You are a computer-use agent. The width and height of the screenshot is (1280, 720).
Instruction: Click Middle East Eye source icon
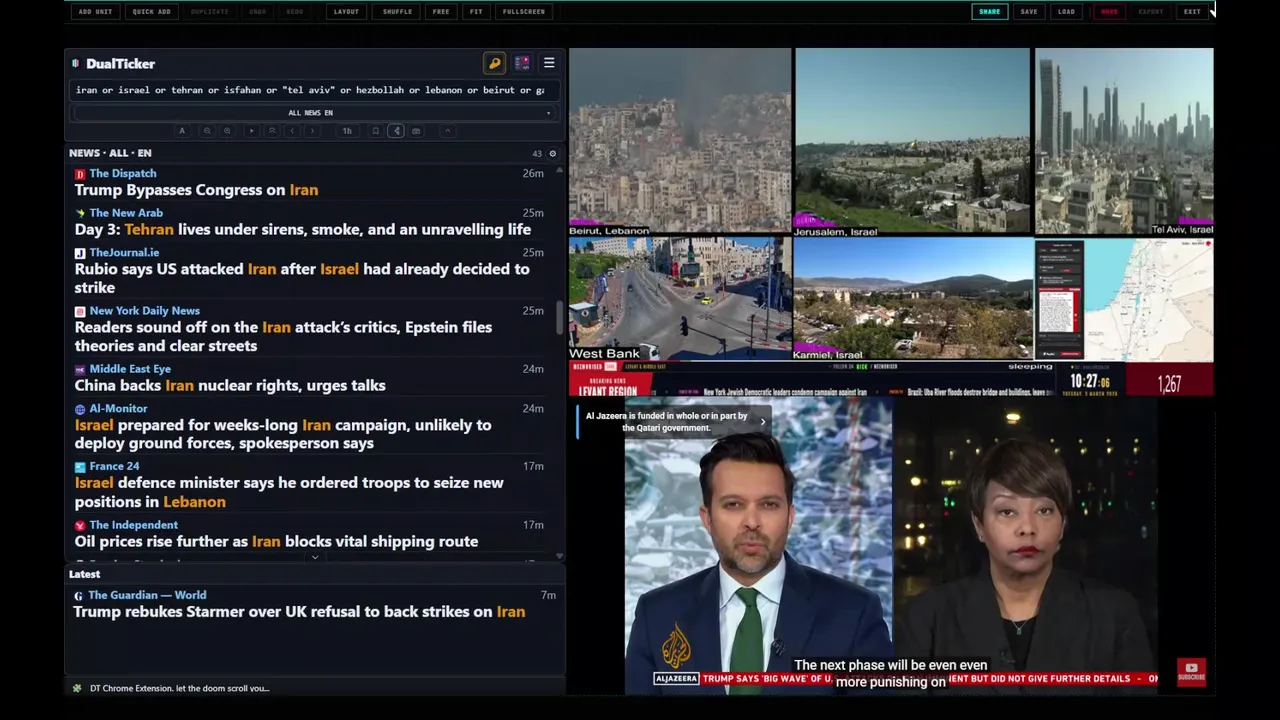pyautogui.click(x=80, y=369)
